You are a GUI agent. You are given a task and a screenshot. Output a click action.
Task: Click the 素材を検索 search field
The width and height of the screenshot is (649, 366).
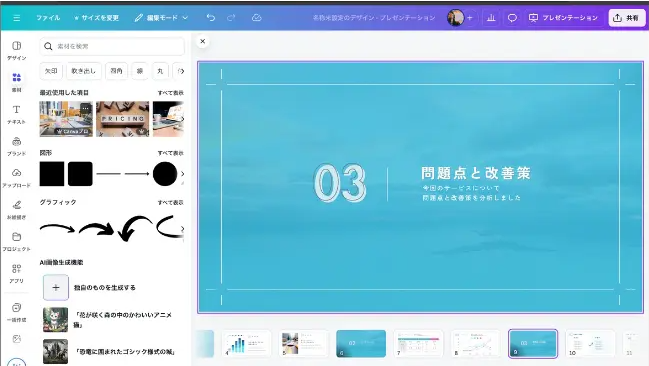click(x=112, y=46)
